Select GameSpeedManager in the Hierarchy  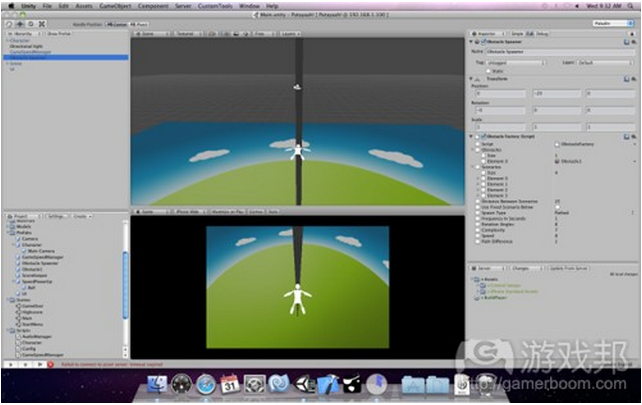(30, 52)
